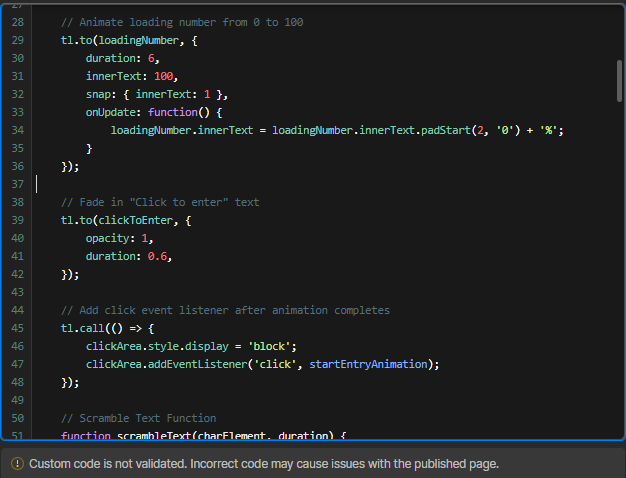Click the closing brace on line 35

[x=89, y=149]
